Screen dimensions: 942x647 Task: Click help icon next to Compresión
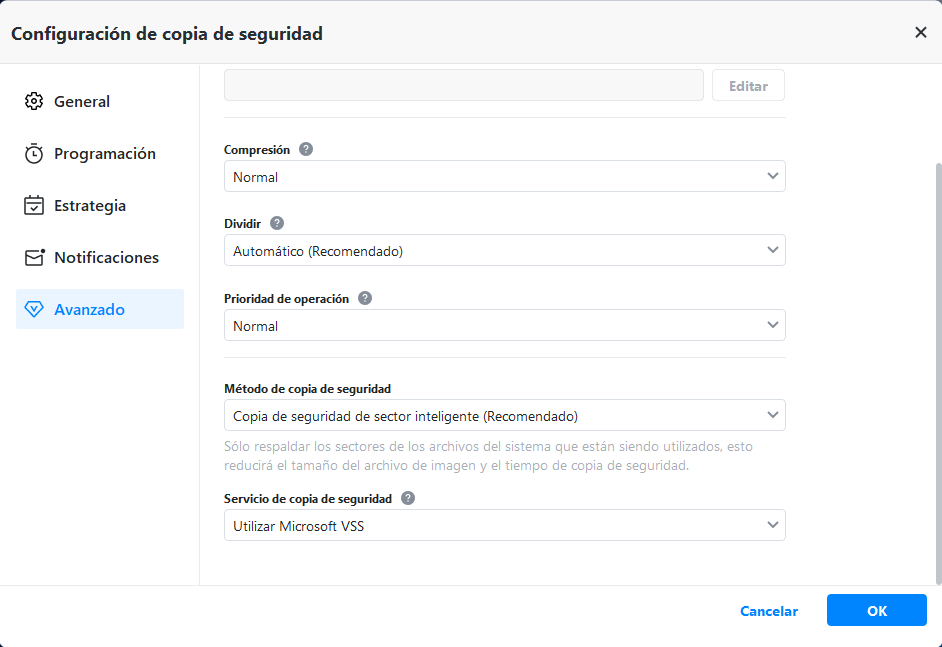point(306,149)
